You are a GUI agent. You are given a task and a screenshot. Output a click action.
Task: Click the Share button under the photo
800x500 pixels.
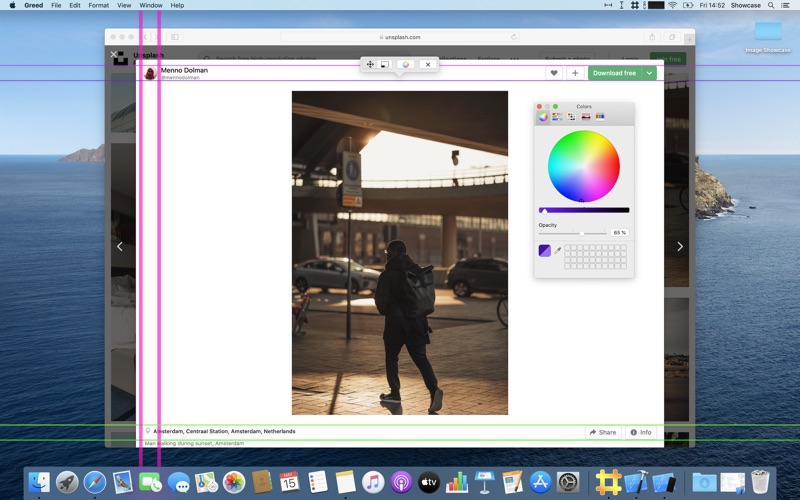point(603,432)
